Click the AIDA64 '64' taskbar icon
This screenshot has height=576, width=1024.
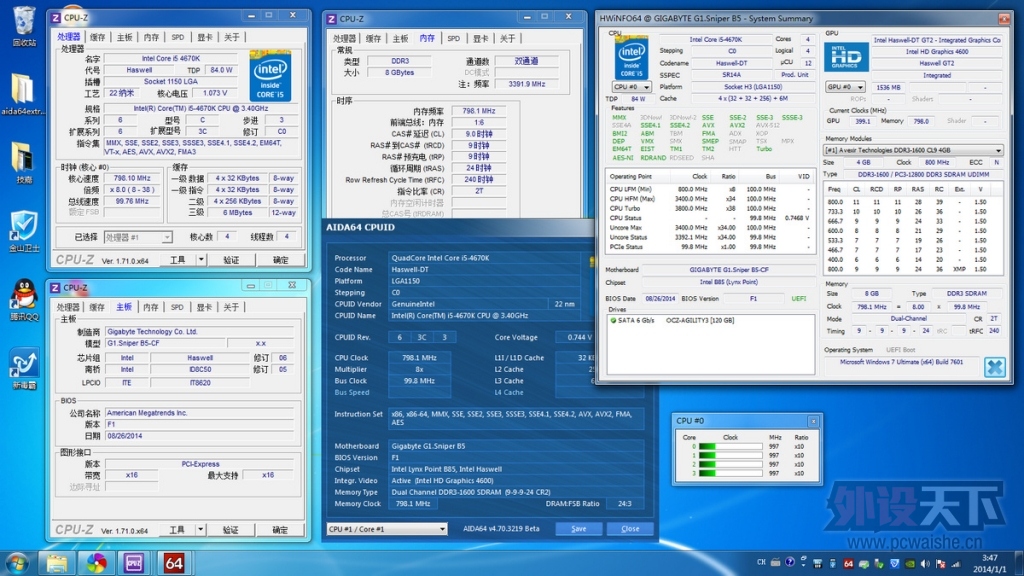click(x=174, y=563)
